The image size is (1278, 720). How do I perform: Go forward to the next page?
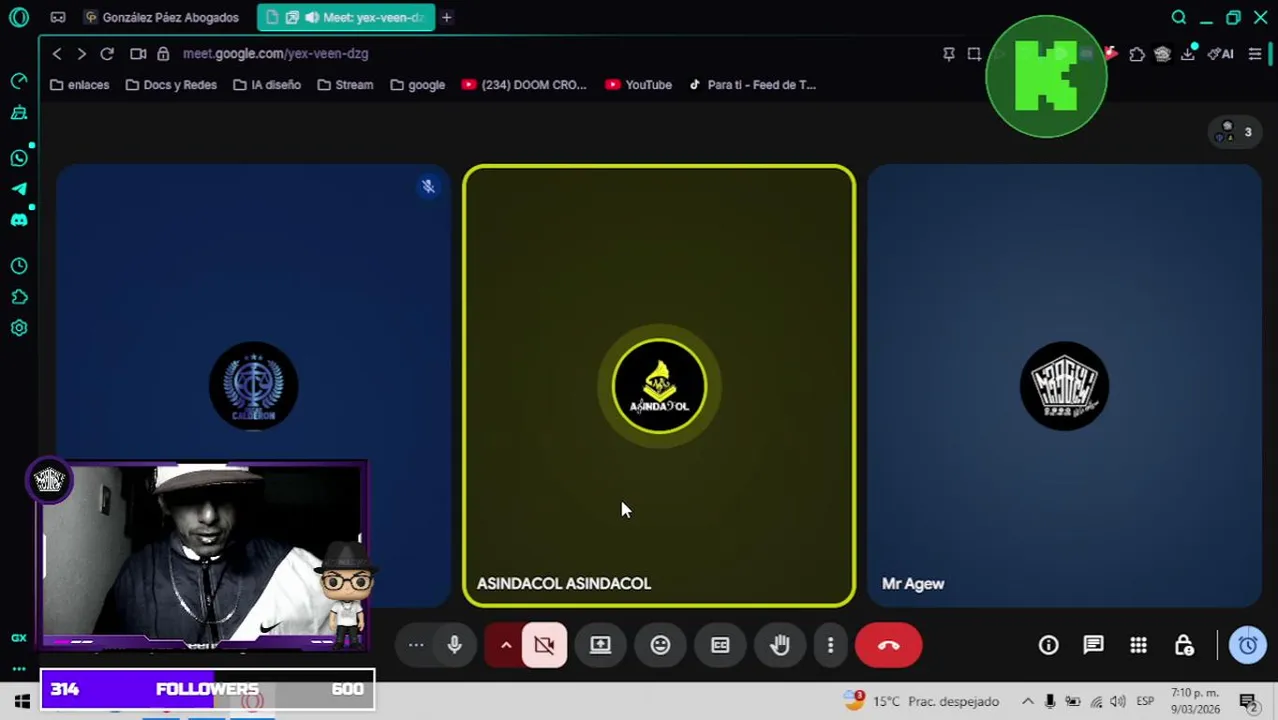coord(82,54)
